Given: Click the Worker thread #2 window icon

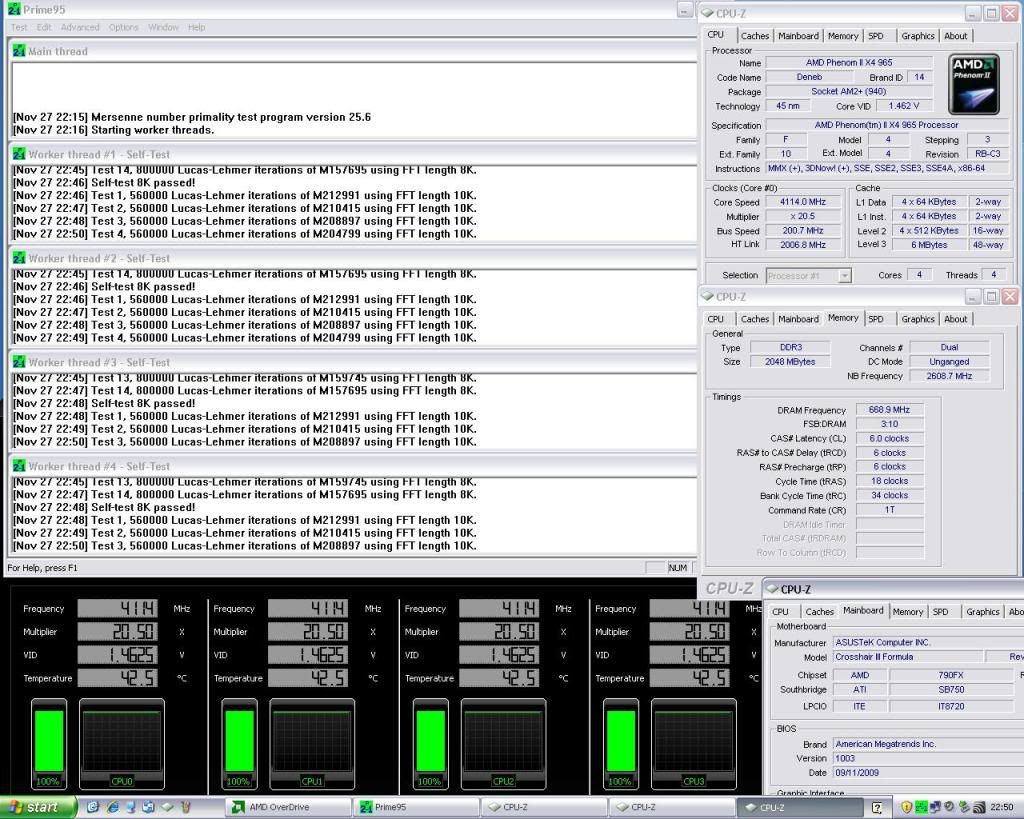Looking at the screenshot, I should [x=19, y=259].
